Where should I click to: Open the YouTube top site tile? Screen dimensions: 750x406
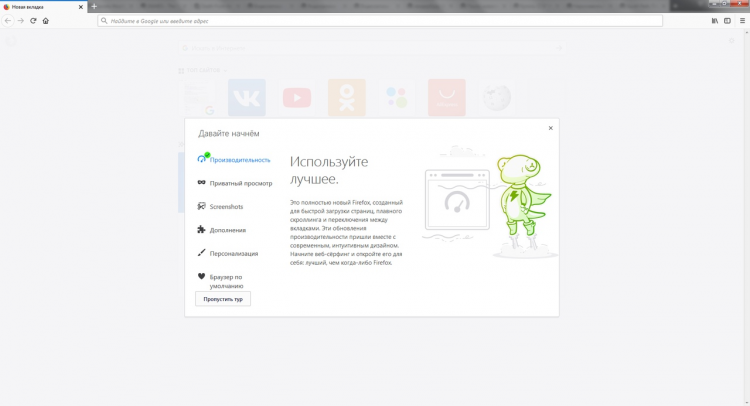click(297, 98)
